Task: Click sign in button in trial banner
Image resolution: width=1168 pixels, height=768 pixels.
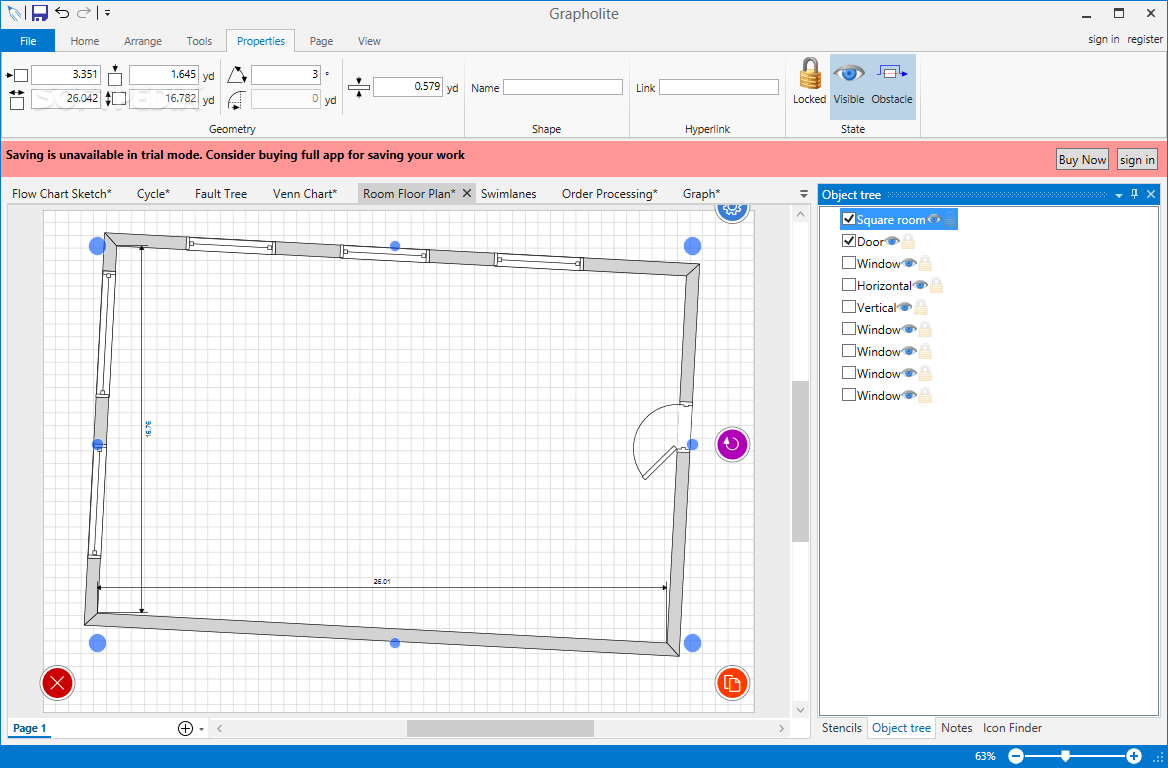Action: point(1137,159)
